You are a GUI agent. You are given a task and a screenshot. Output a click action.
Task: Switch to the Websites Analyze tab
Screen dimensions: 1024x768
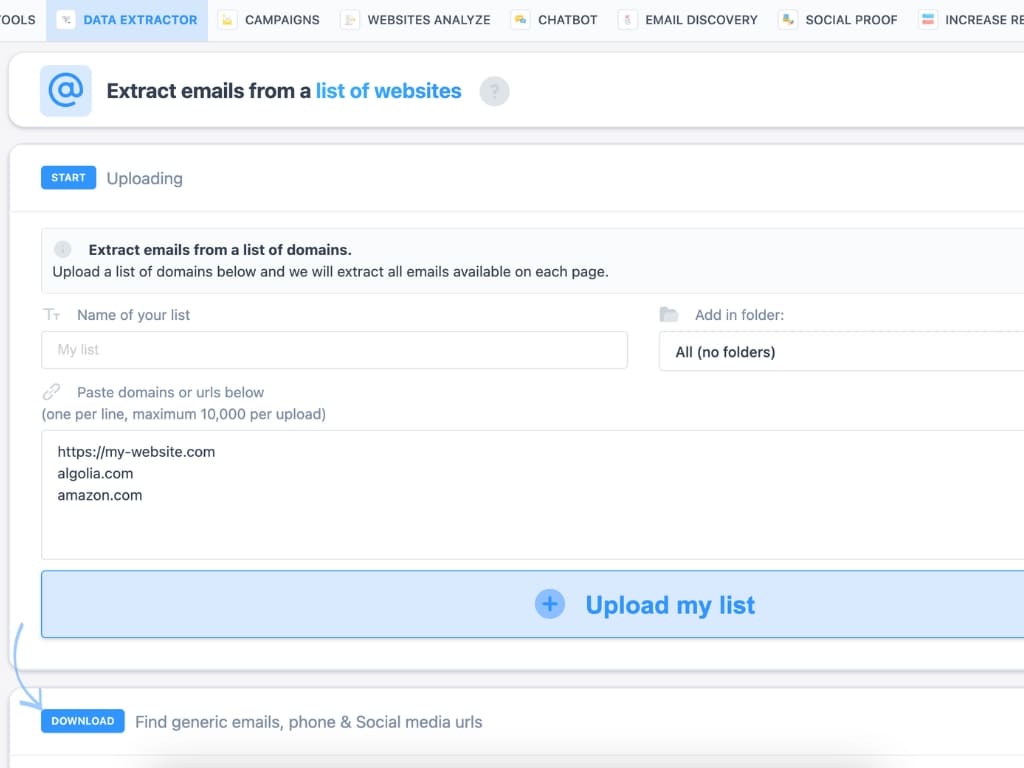[x=429, y=20]
